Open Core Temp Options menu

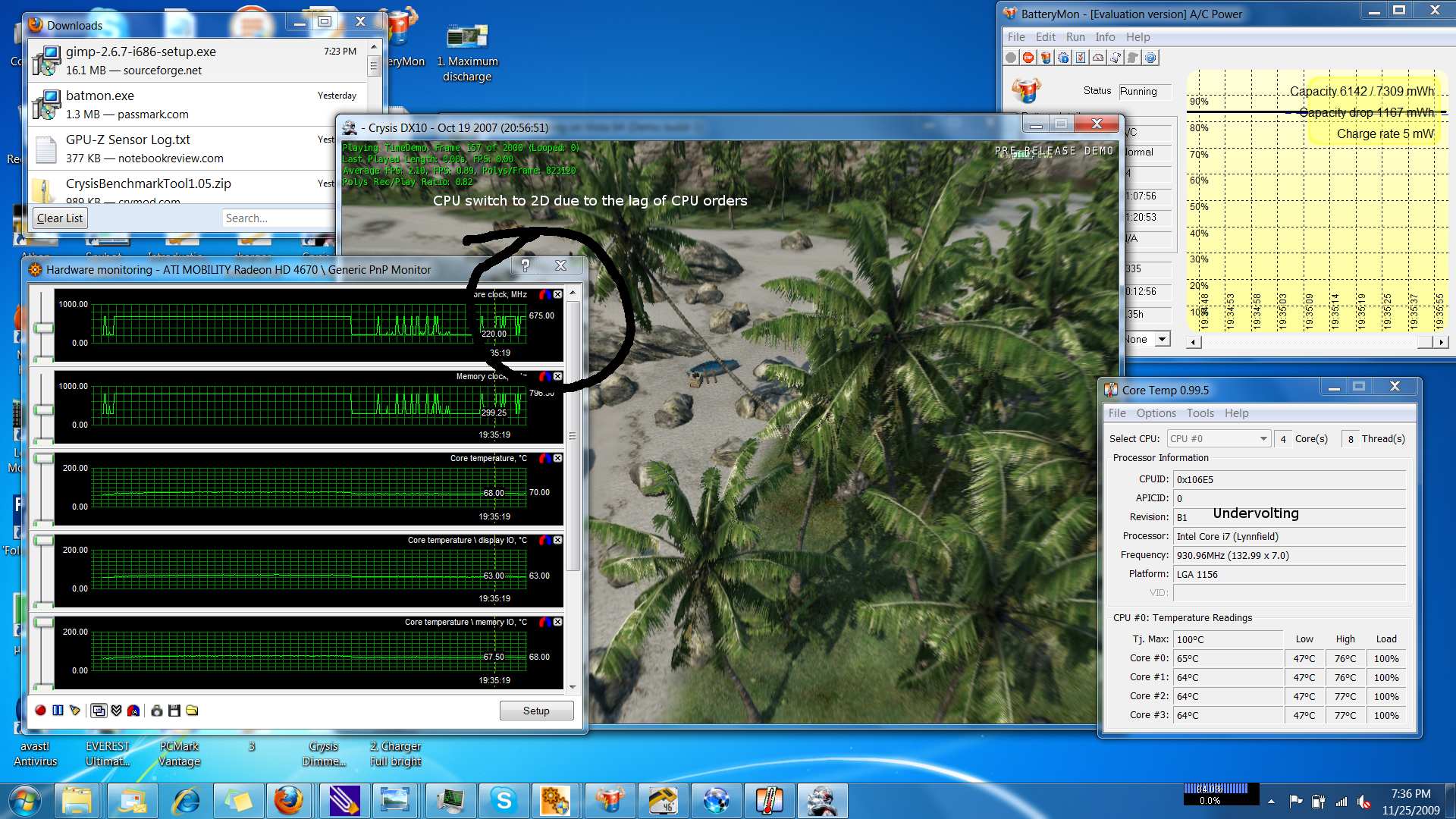pos(1156,413)
